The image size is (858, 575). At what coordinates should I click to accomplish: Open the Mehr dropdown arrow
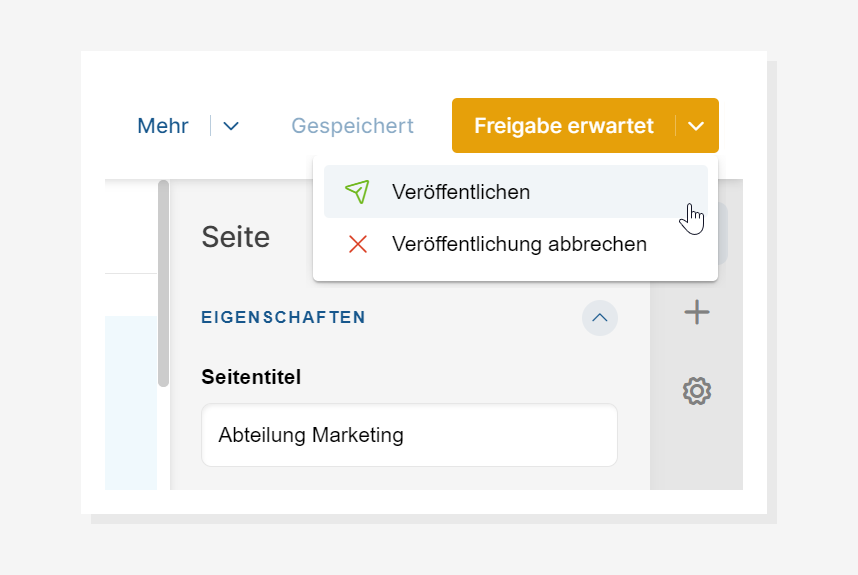231,126
